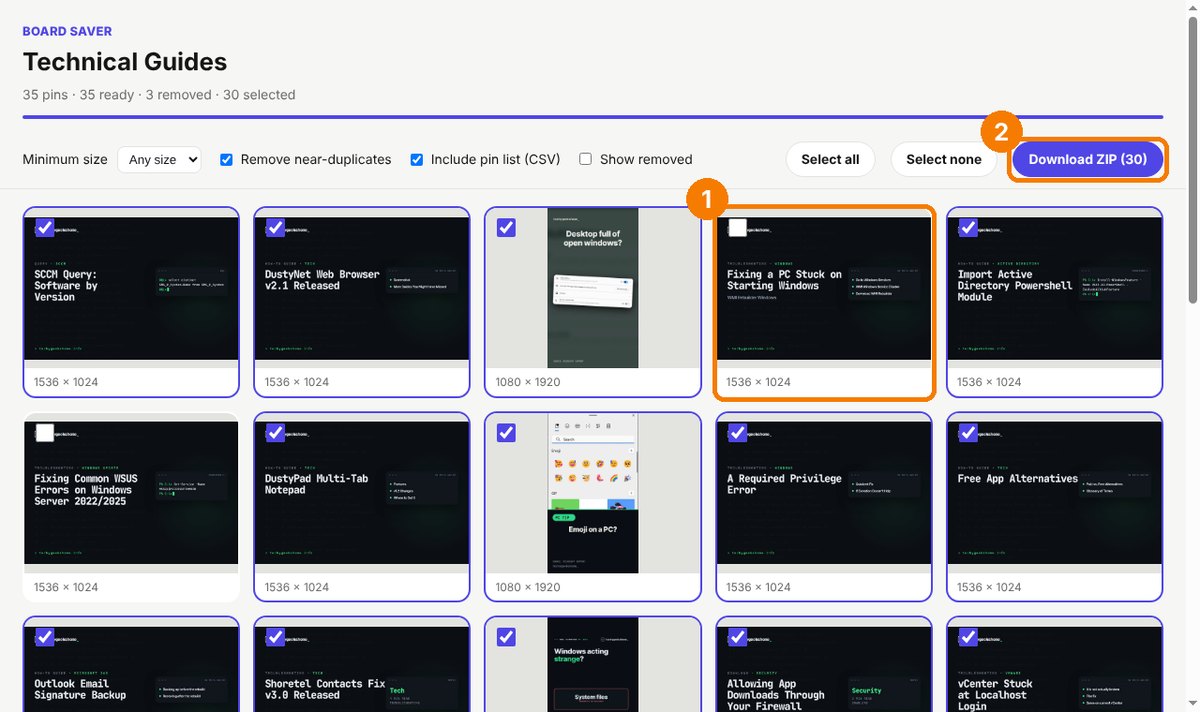This screenshot has height=712, width=1200.
Task: Uncheck the Outlook Email Signature Backup checkbox
Action: 45,637
